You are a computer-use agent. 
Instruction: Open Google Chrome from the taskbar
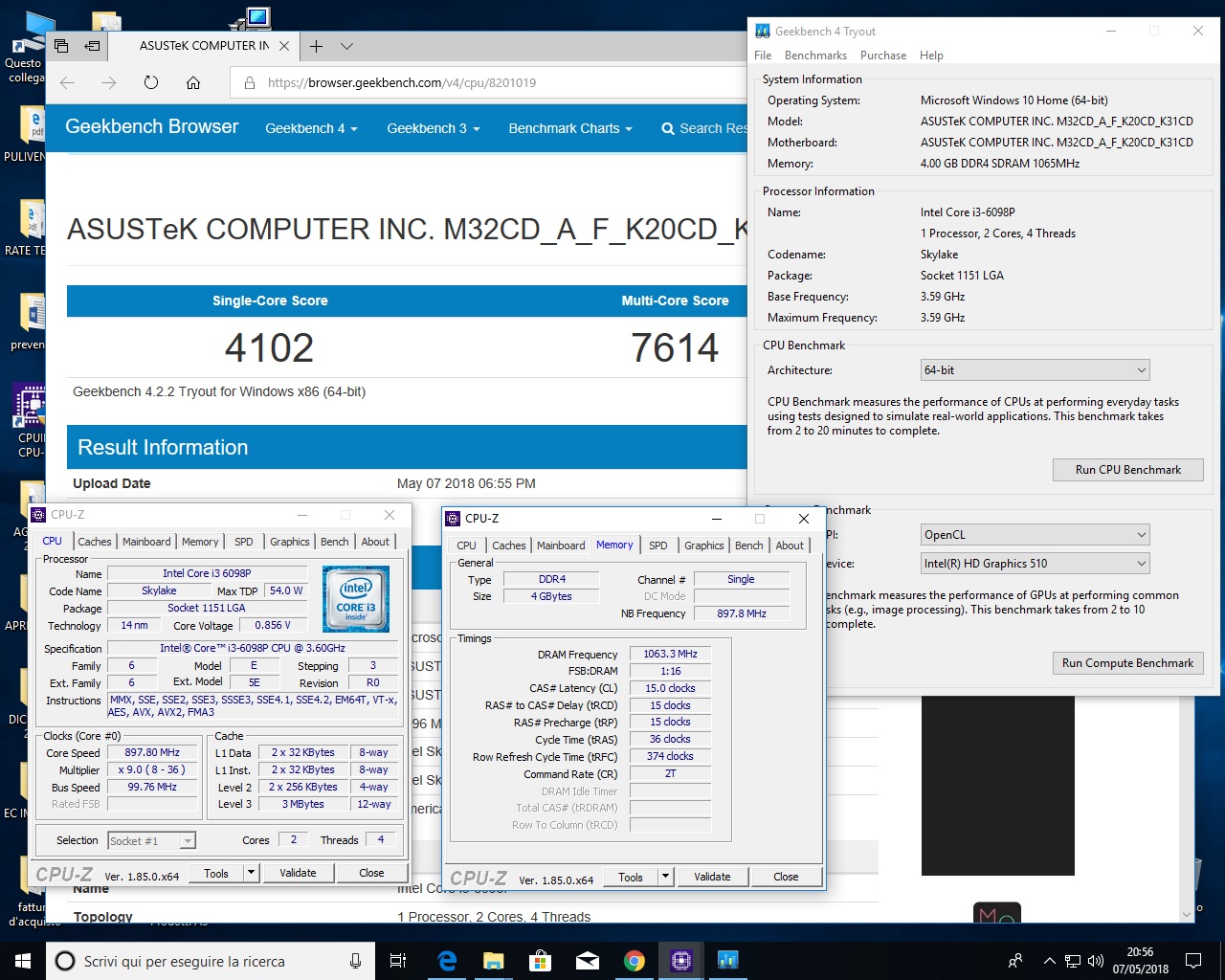coord(635,961)
